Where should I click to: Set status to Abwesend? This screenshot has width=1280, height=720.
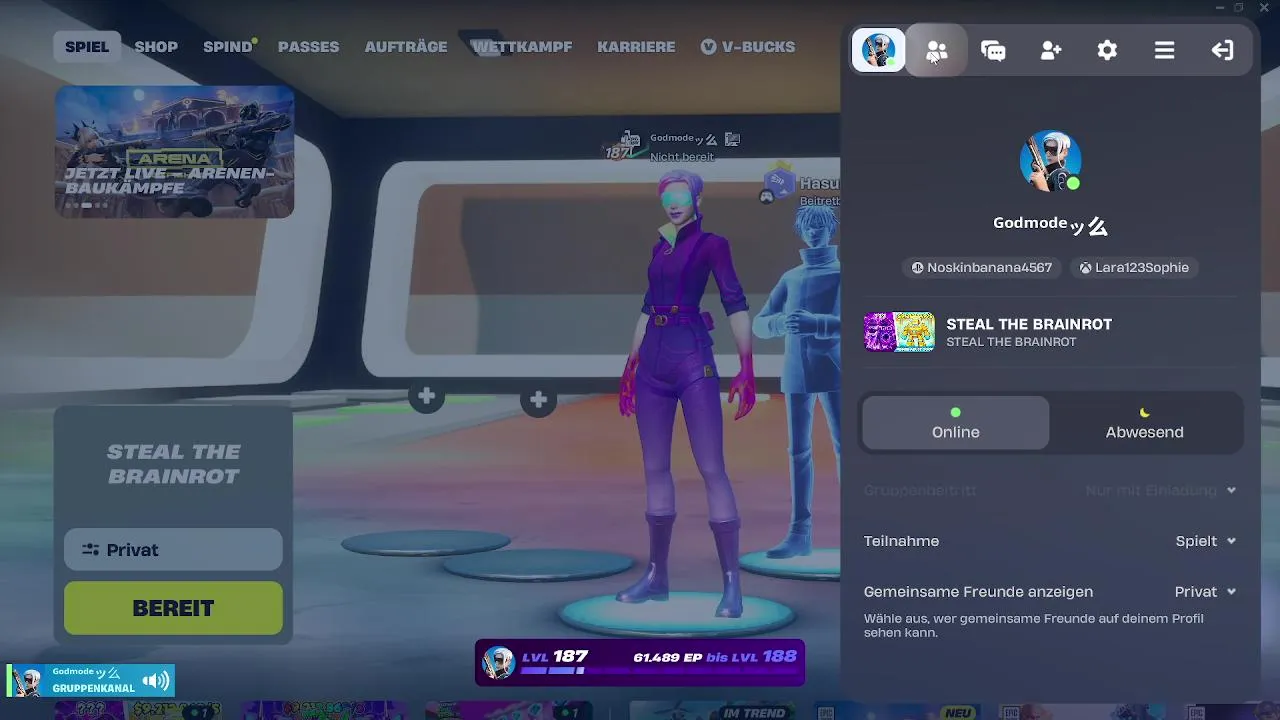(x=1144, y=423)
